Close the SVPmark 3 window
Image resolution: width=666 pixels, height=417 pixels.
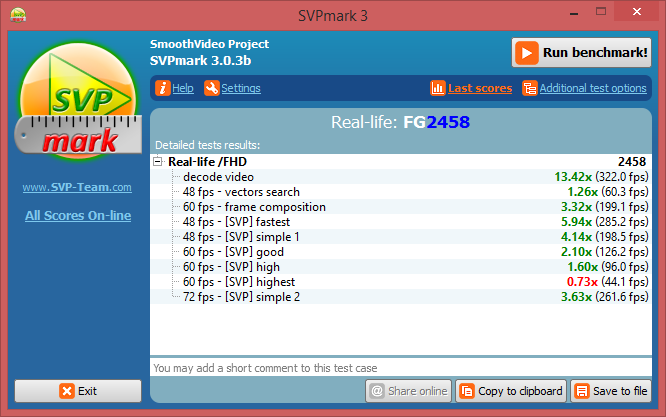(636, 12)
